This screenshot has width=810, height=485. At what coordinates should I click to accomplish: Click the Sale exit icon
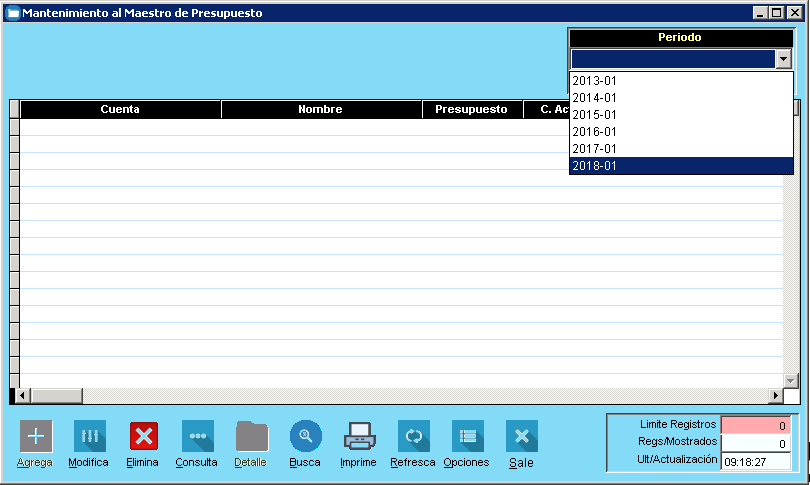(521, 436)
